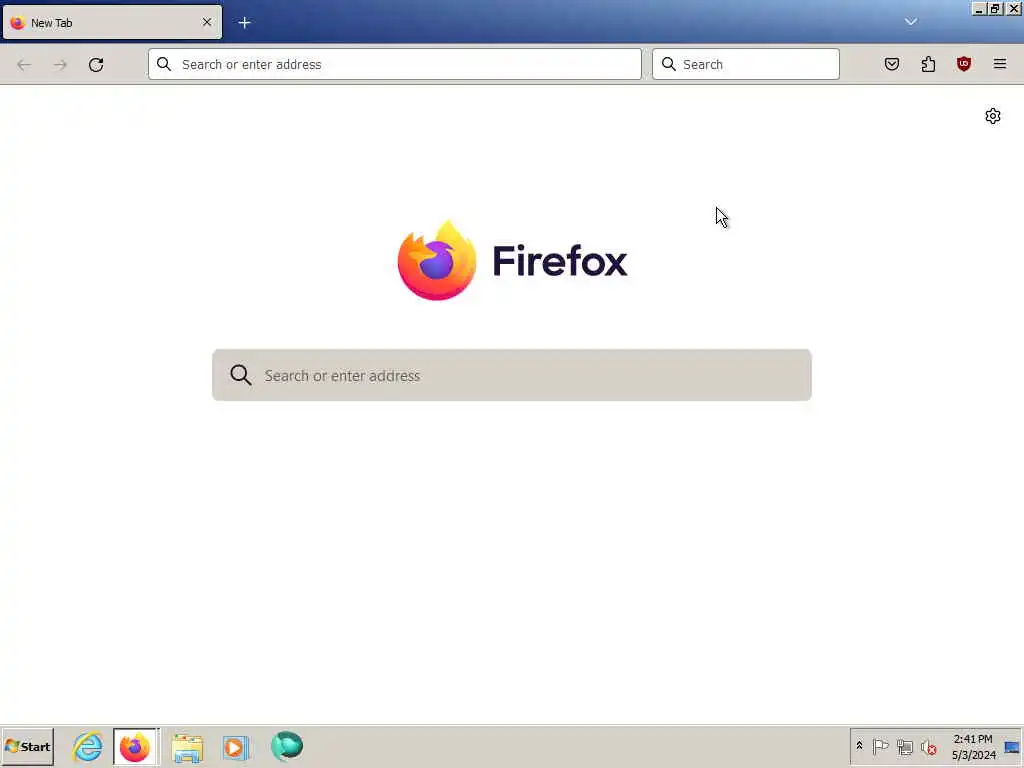Open new tab personalize gear settings
The width and height of the screenshot is (1024, 768).
tap(993, 116)
